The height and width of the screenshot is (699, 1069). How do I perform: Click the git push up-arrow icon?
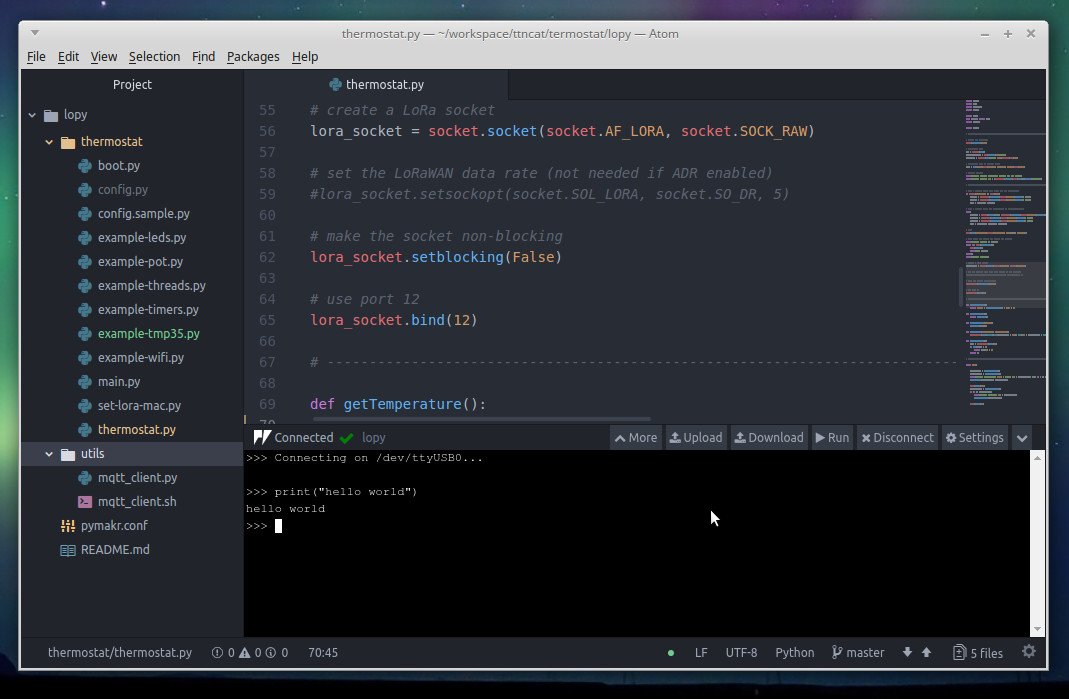click(x=927, y=653)
